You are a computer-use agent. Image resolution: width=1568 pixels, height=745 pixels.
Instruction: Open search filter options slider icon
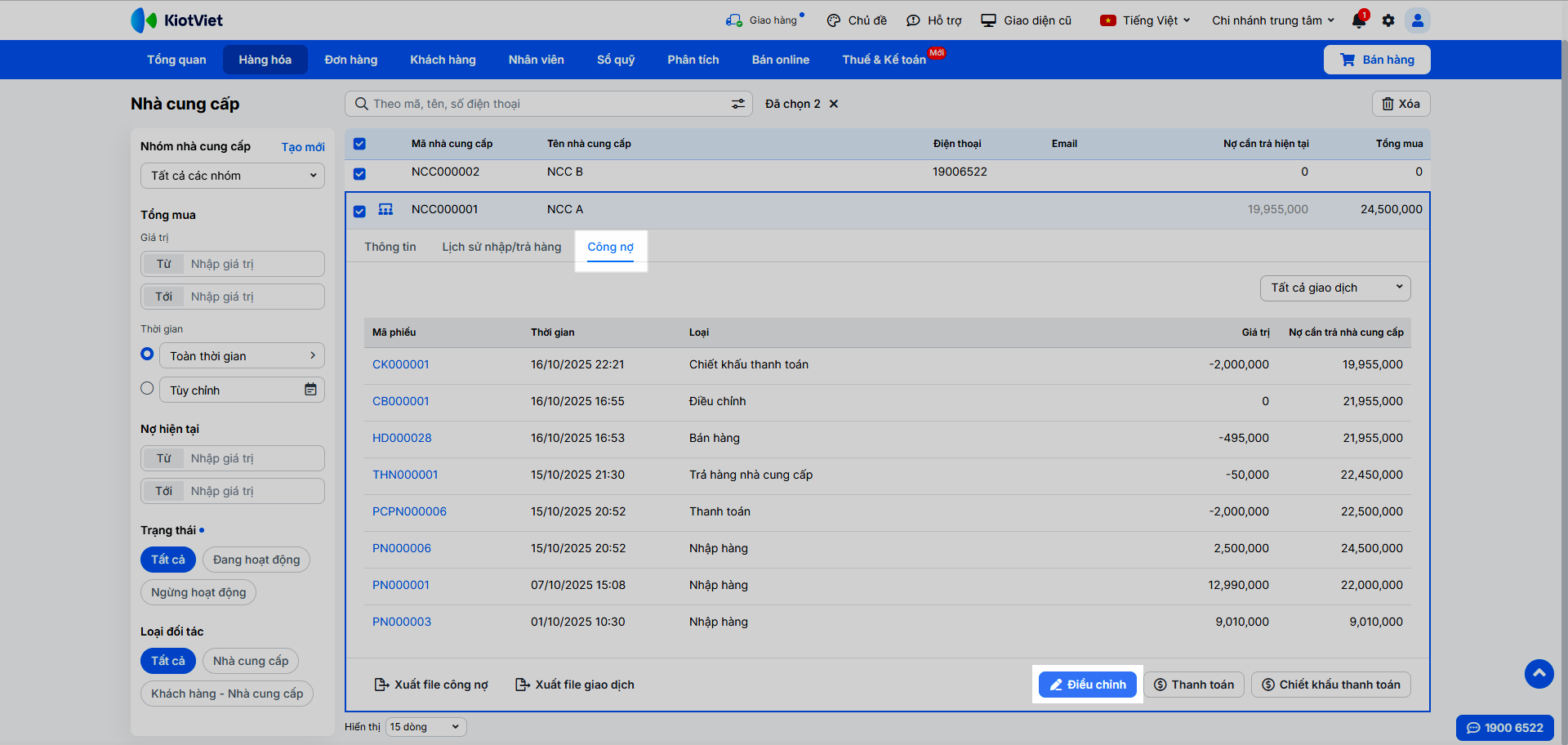coord(737,104)
